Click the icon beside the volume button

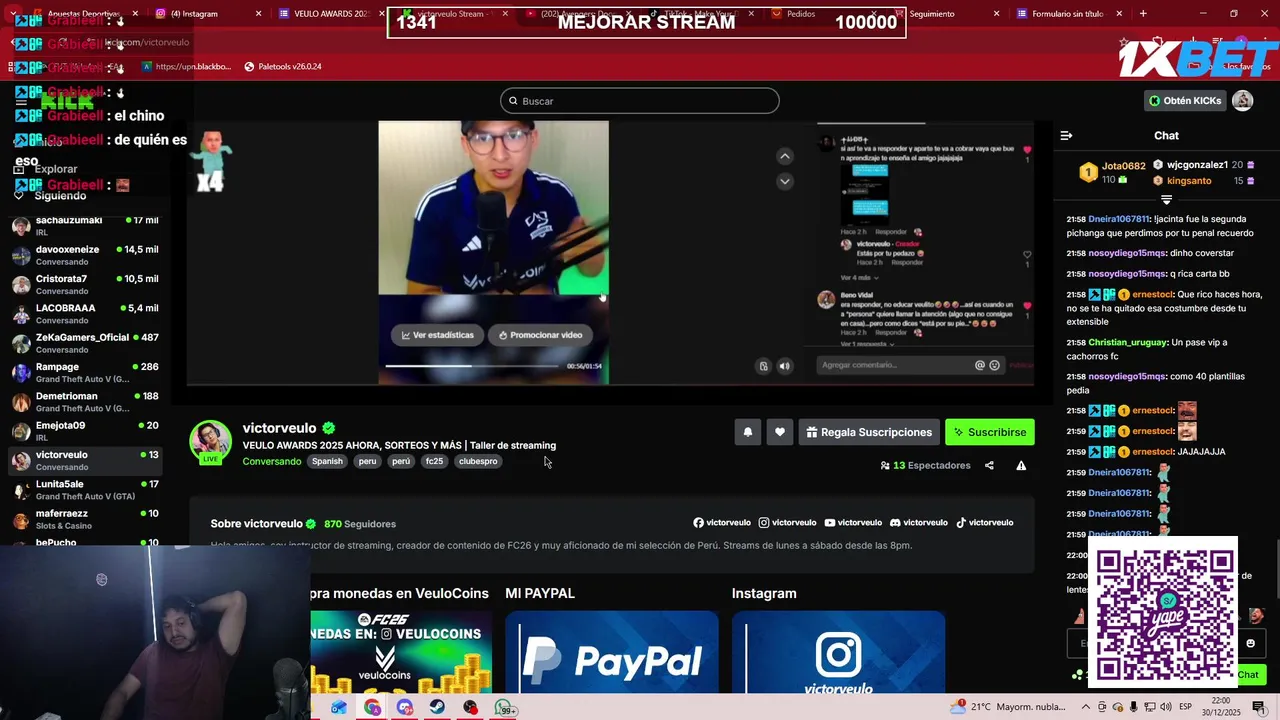click(764, 366)
